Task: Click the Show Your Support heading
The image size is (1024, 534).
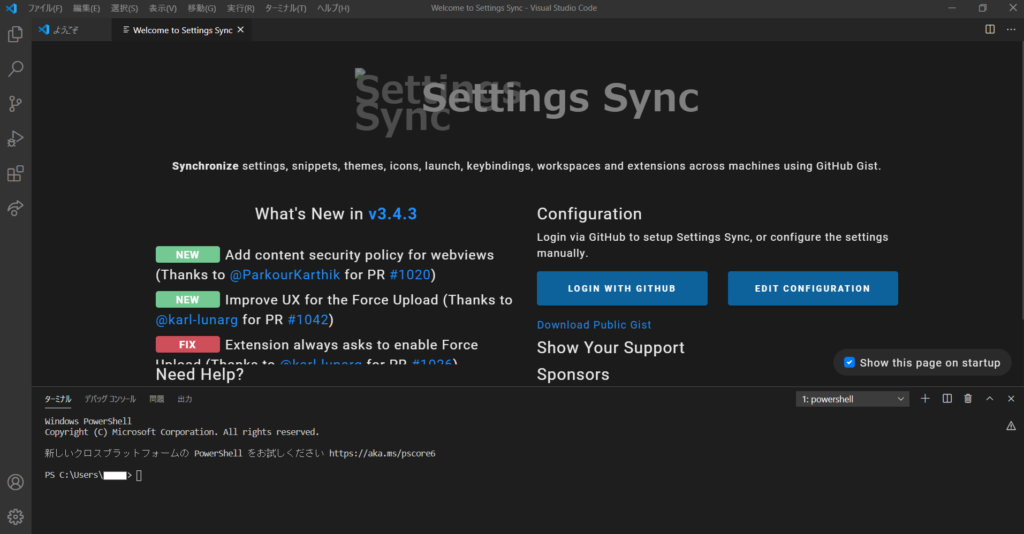Action: (611, 347)
